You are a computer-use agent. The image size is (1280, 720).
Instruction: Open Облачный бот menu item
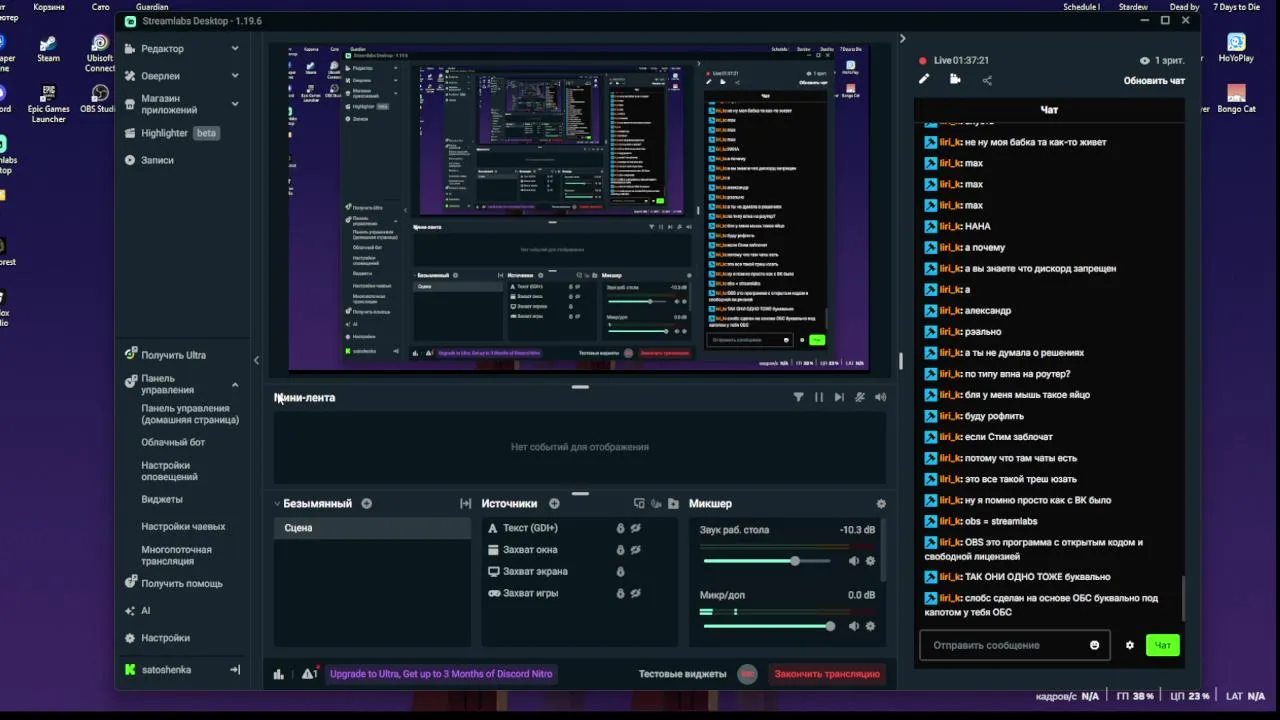(x=173, y=442)
